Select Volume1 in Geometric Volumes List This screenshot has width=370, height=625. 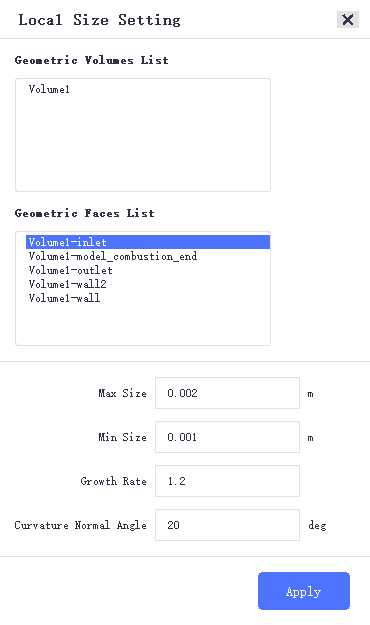[x=49, y=89]
